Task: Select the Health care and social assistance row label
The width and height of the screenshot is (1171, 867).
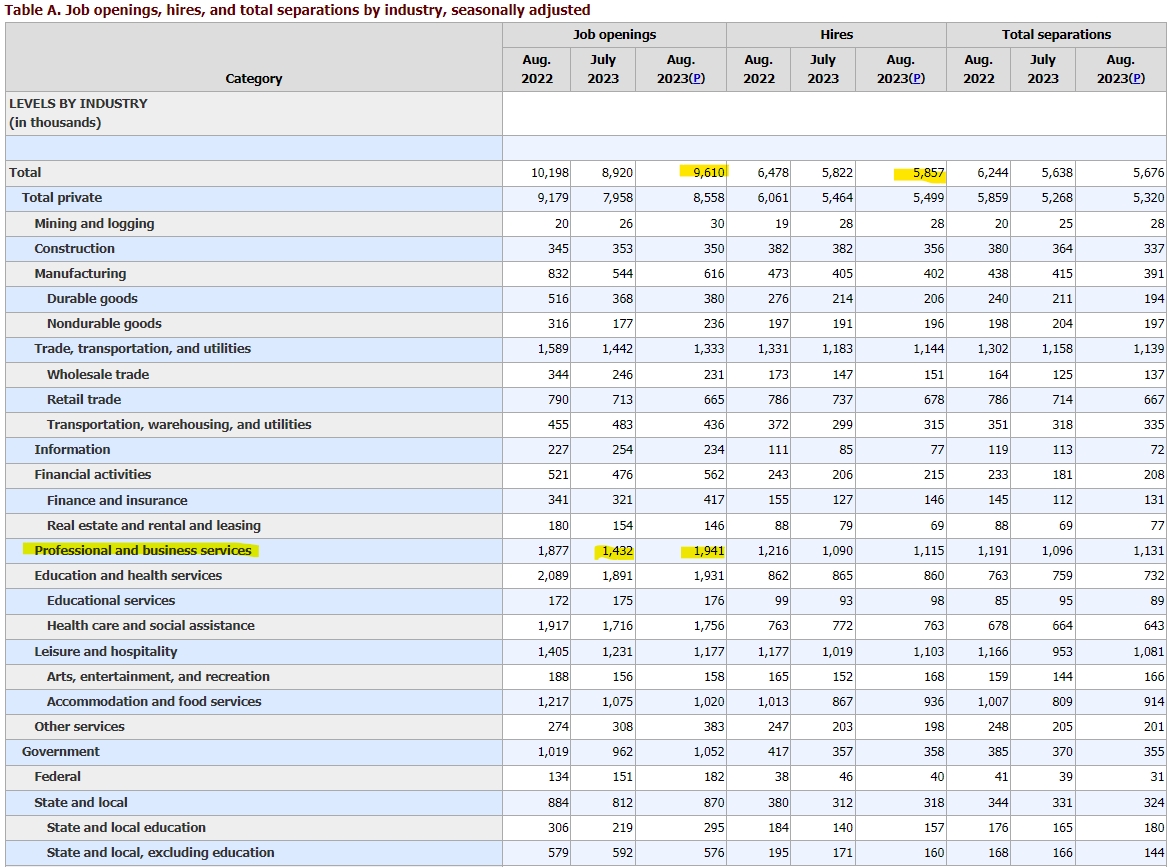Action: [x=150, y=625]
